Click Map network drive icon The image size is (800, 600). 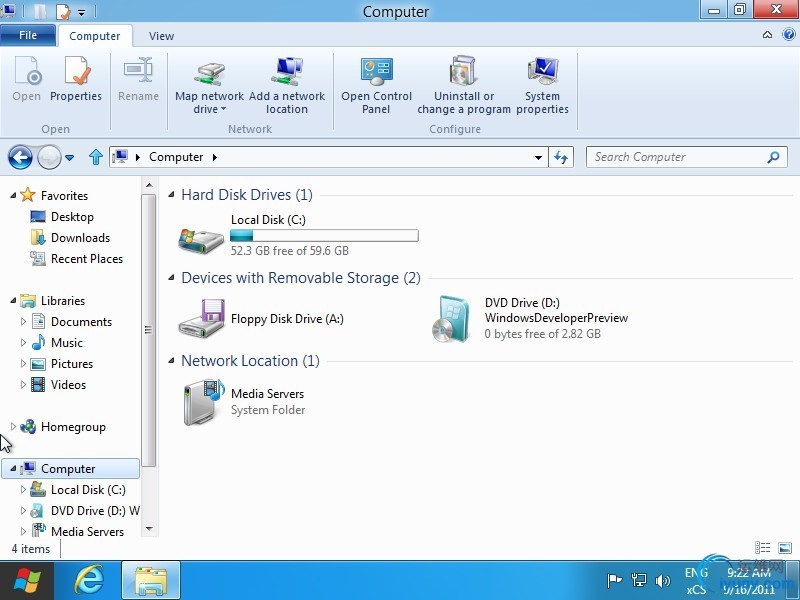click(x=209, y=73)
